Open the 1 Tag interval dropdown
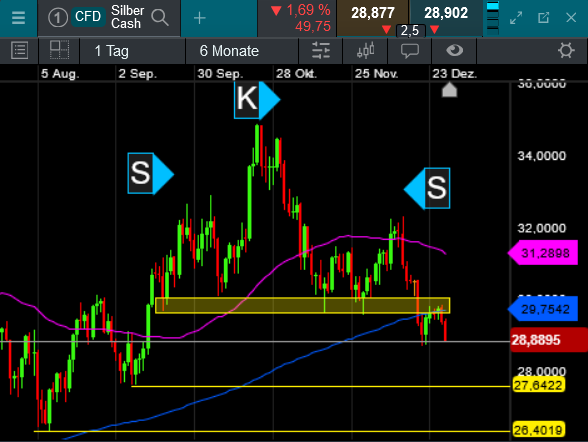 (132, 51)
